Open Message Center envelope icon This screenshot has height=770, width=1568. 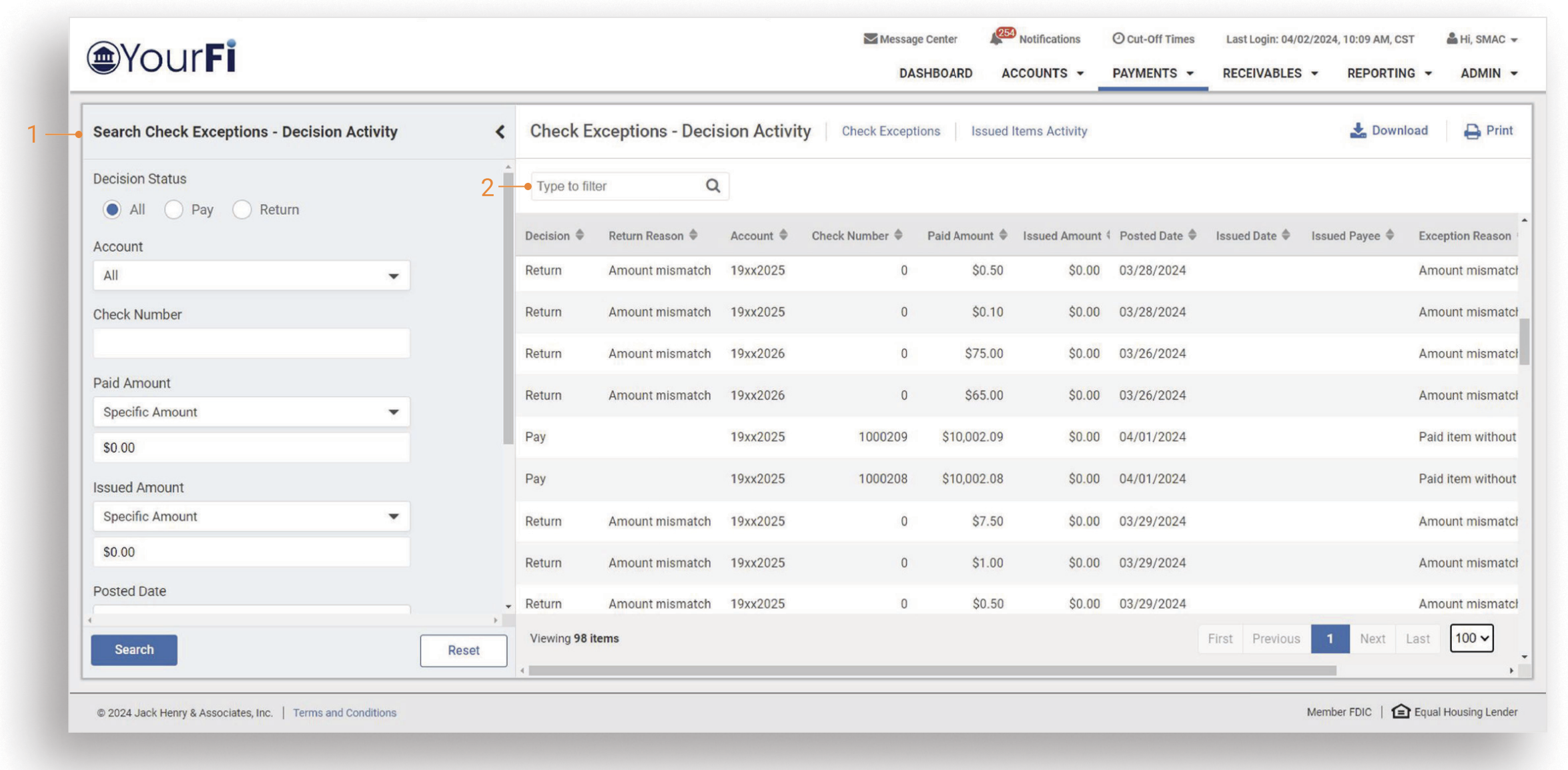point(870,39)
